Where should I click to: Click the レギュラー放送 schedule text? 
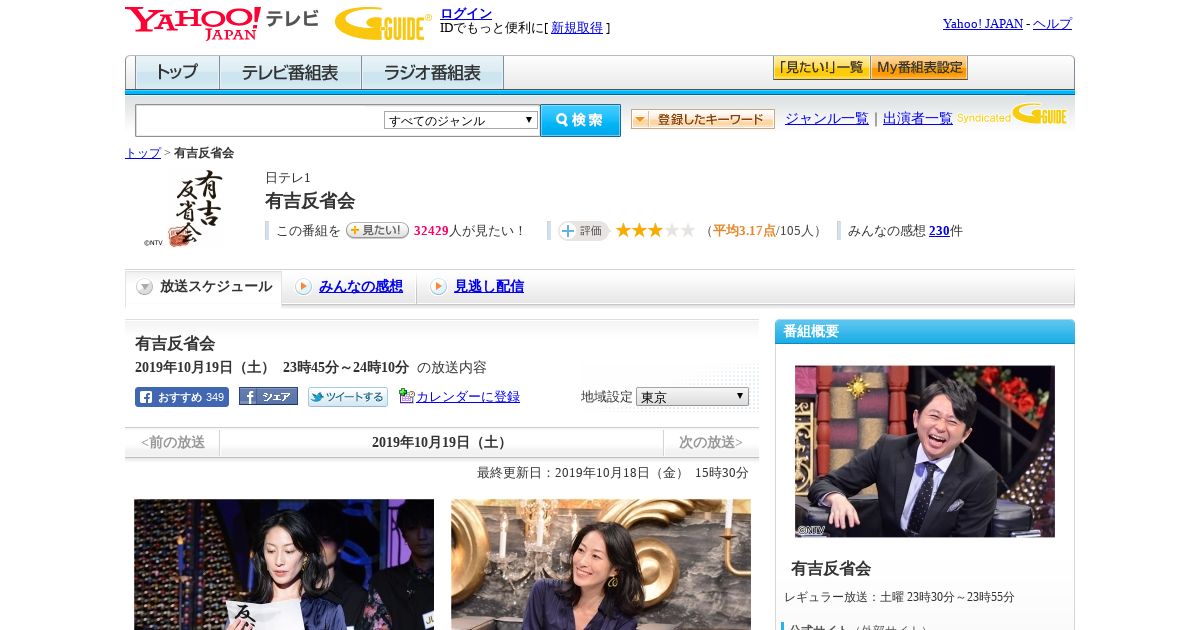899,597
